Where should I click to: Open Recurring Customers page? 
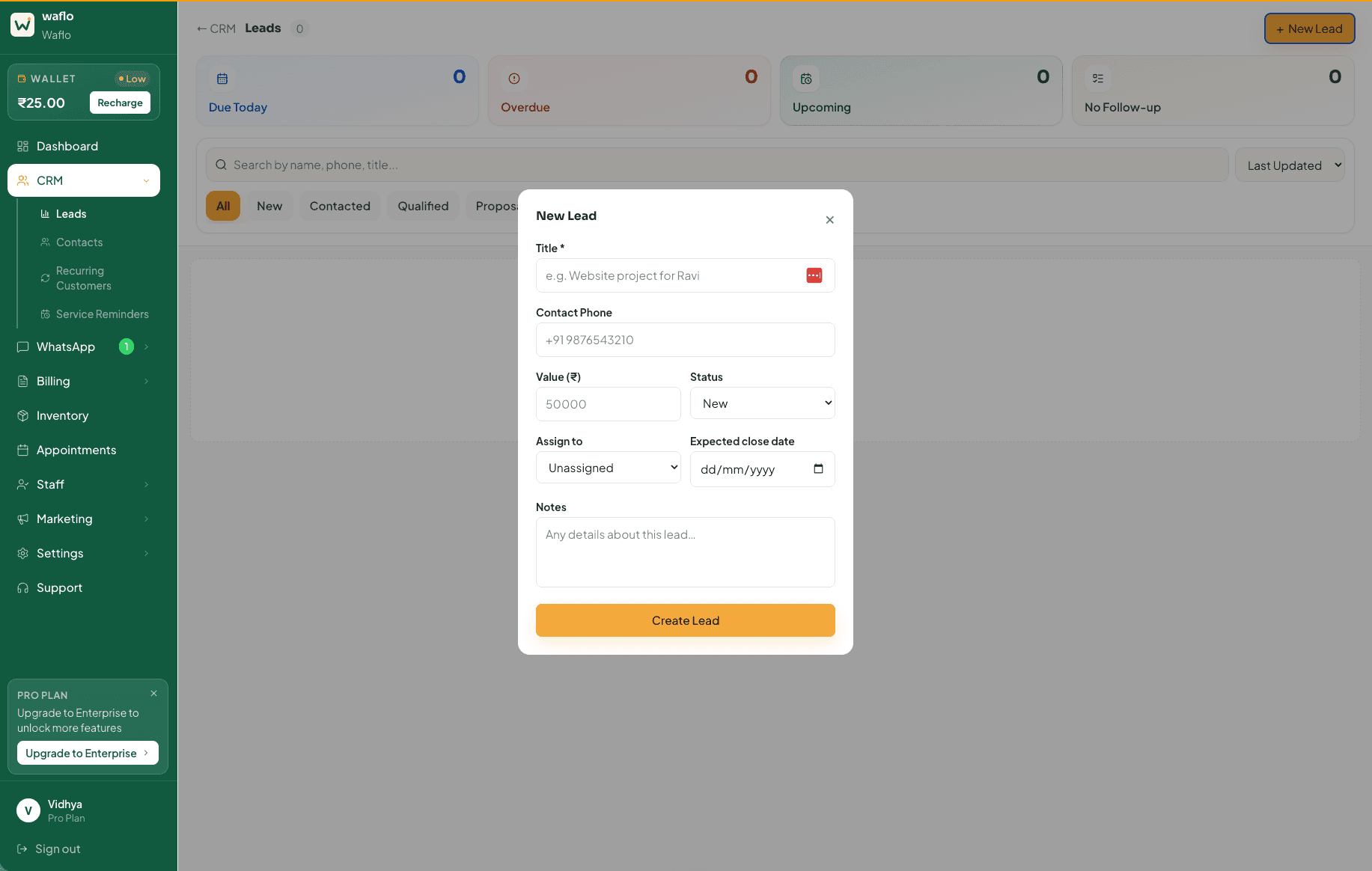coord(83,278)
